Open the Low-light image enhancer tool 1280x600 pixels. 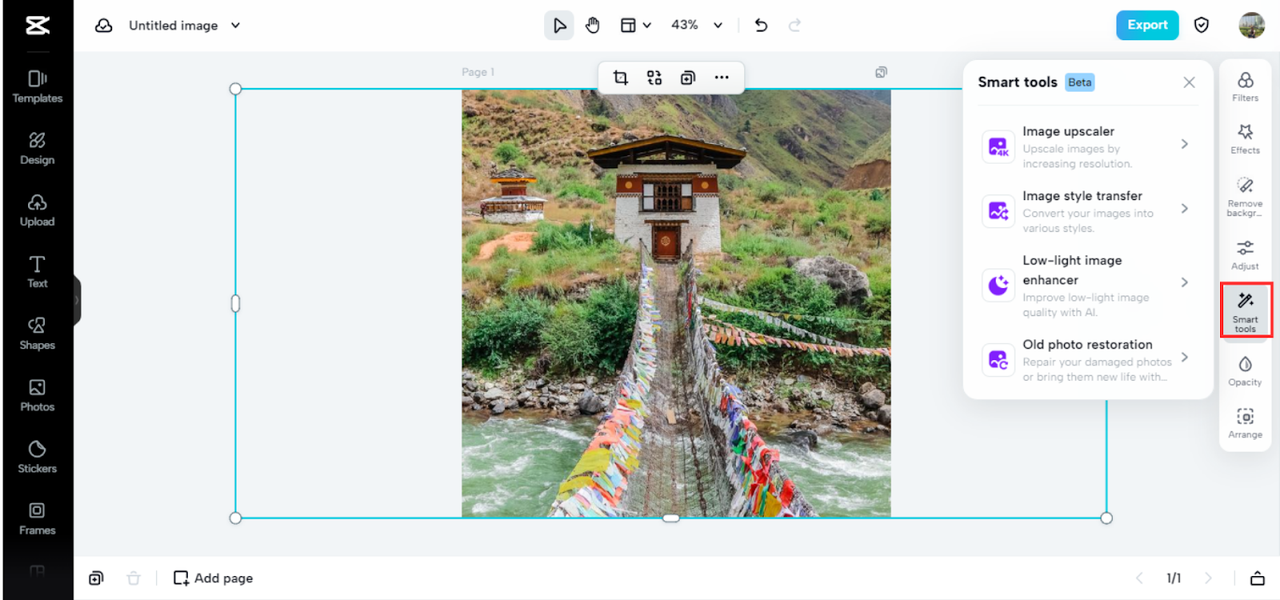1089,285
